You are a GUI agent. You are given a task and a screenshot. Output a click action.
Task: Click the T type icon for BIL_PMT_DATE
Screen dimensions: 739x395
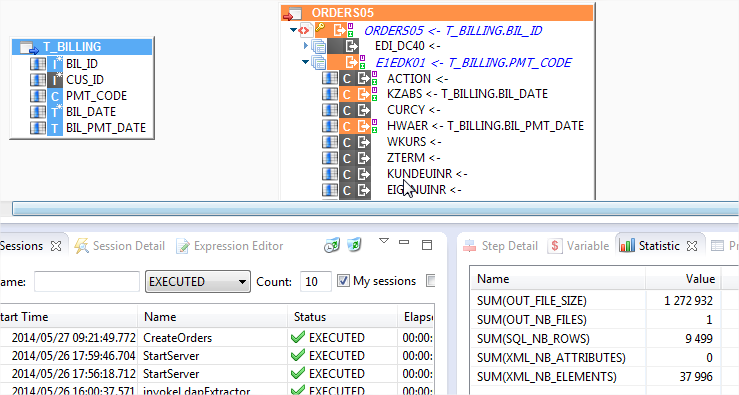55,128
